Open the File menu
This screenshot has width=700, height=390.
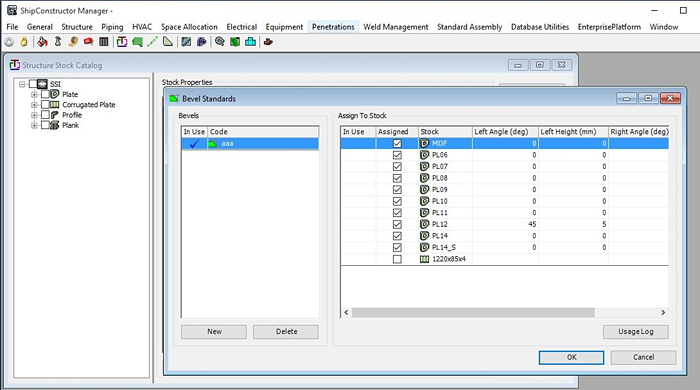click(x=12, y=27)
